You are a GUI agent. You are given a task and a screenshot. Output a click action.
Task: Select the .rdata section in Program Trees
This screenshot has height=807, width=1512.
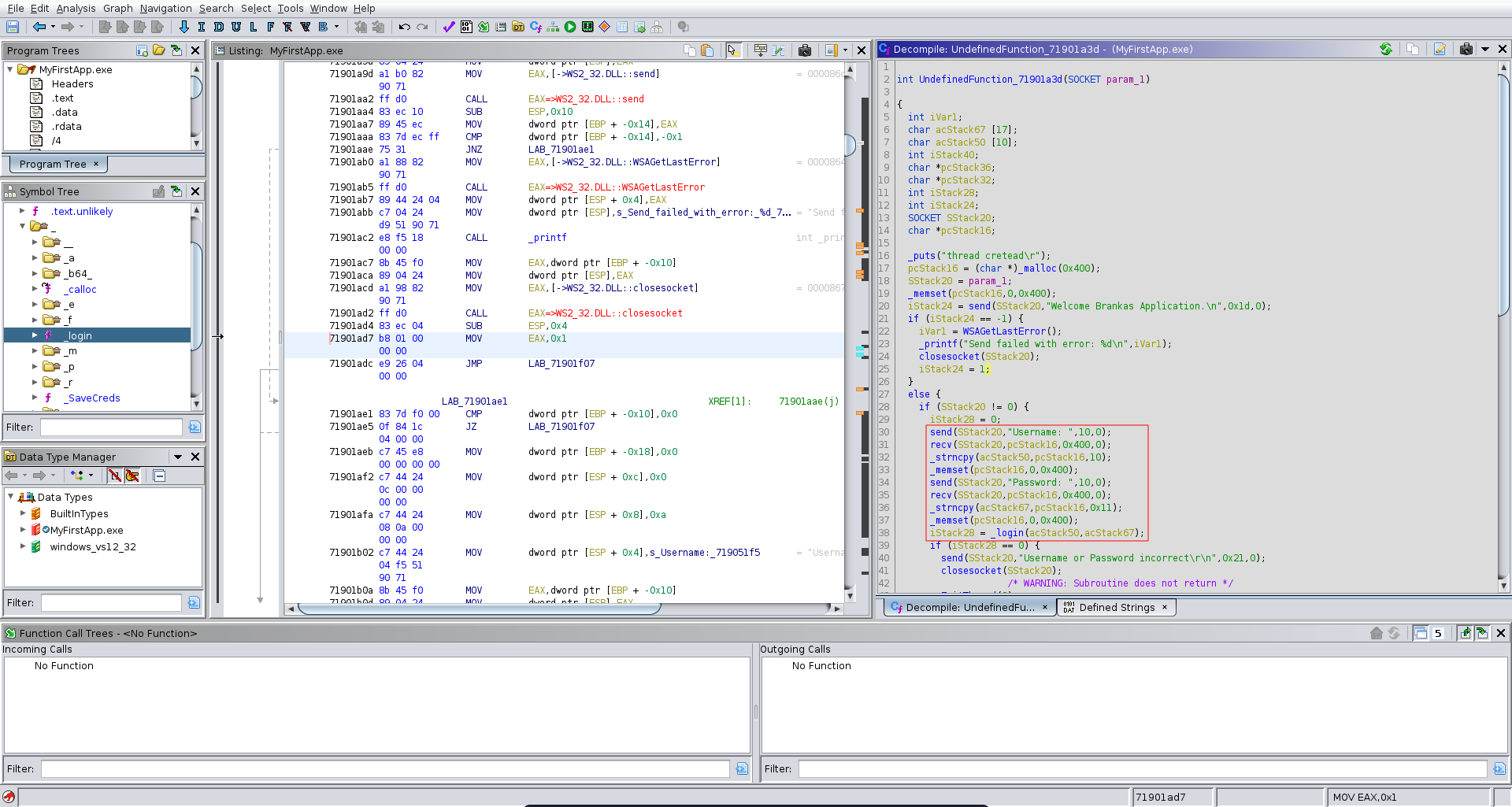(66, 126)
